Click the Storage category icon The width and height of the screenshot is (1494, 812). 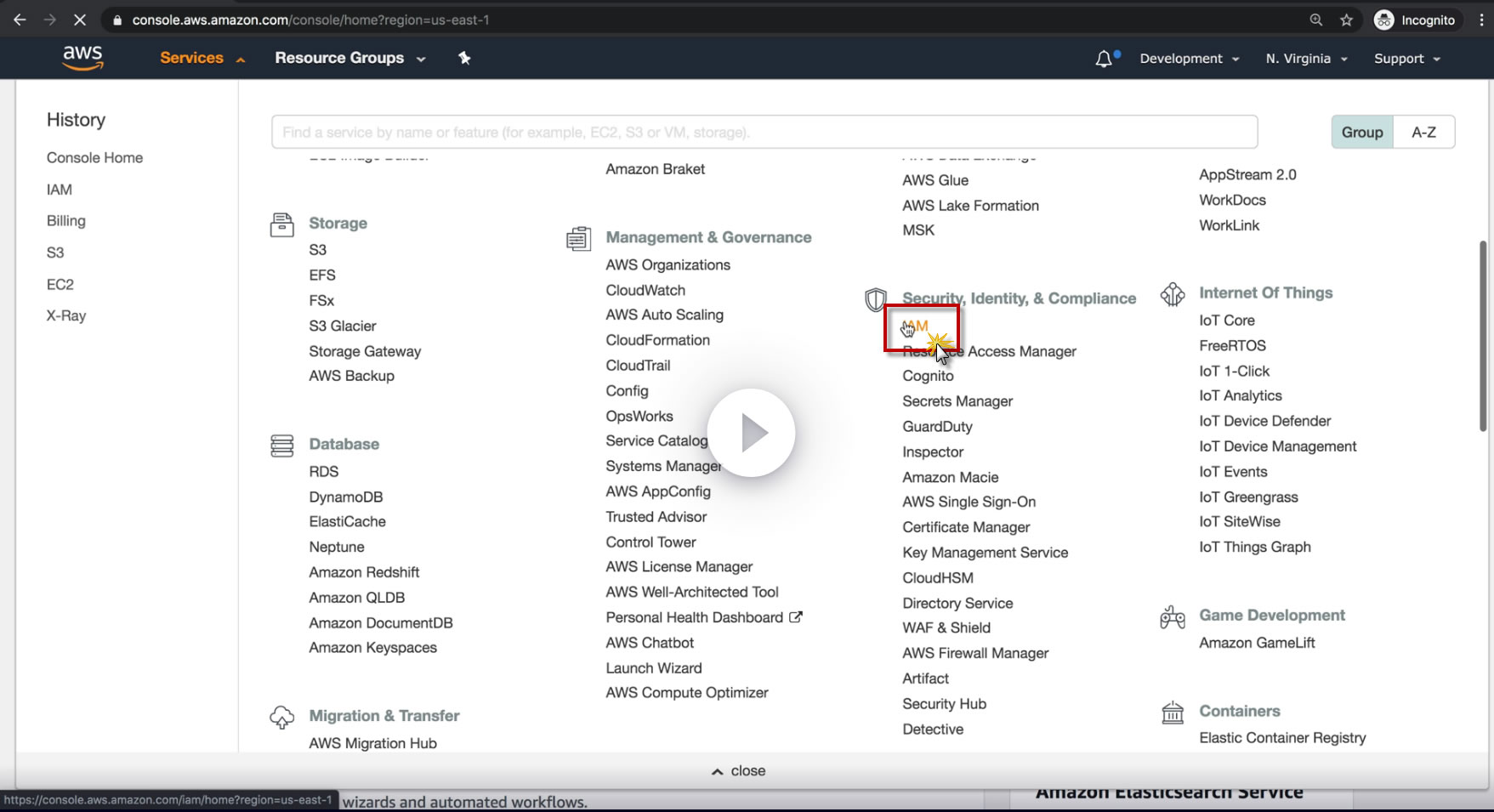tap(281, 224)
